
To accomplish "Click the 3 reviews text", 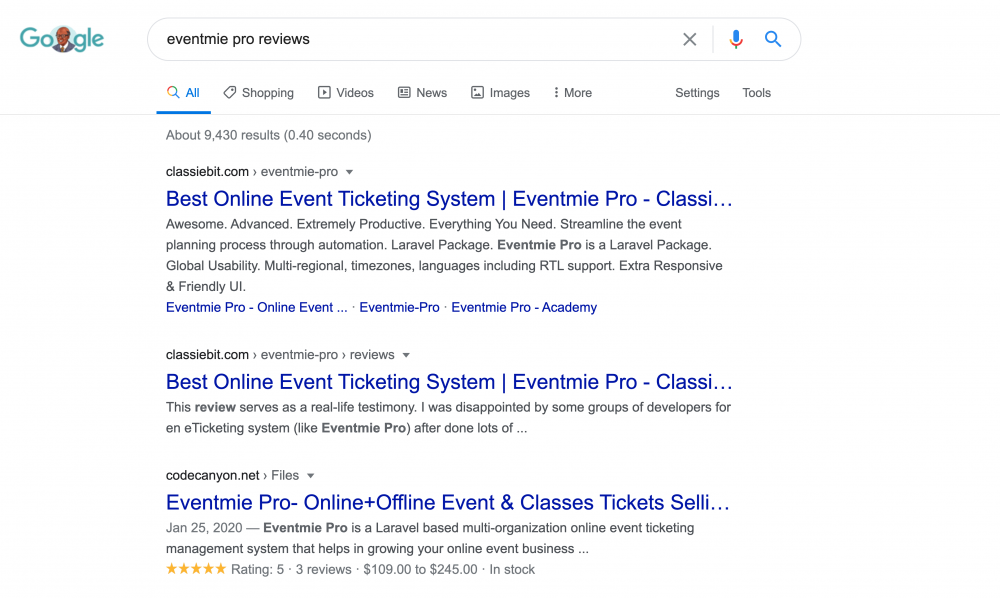I will [x=323, y=569].
